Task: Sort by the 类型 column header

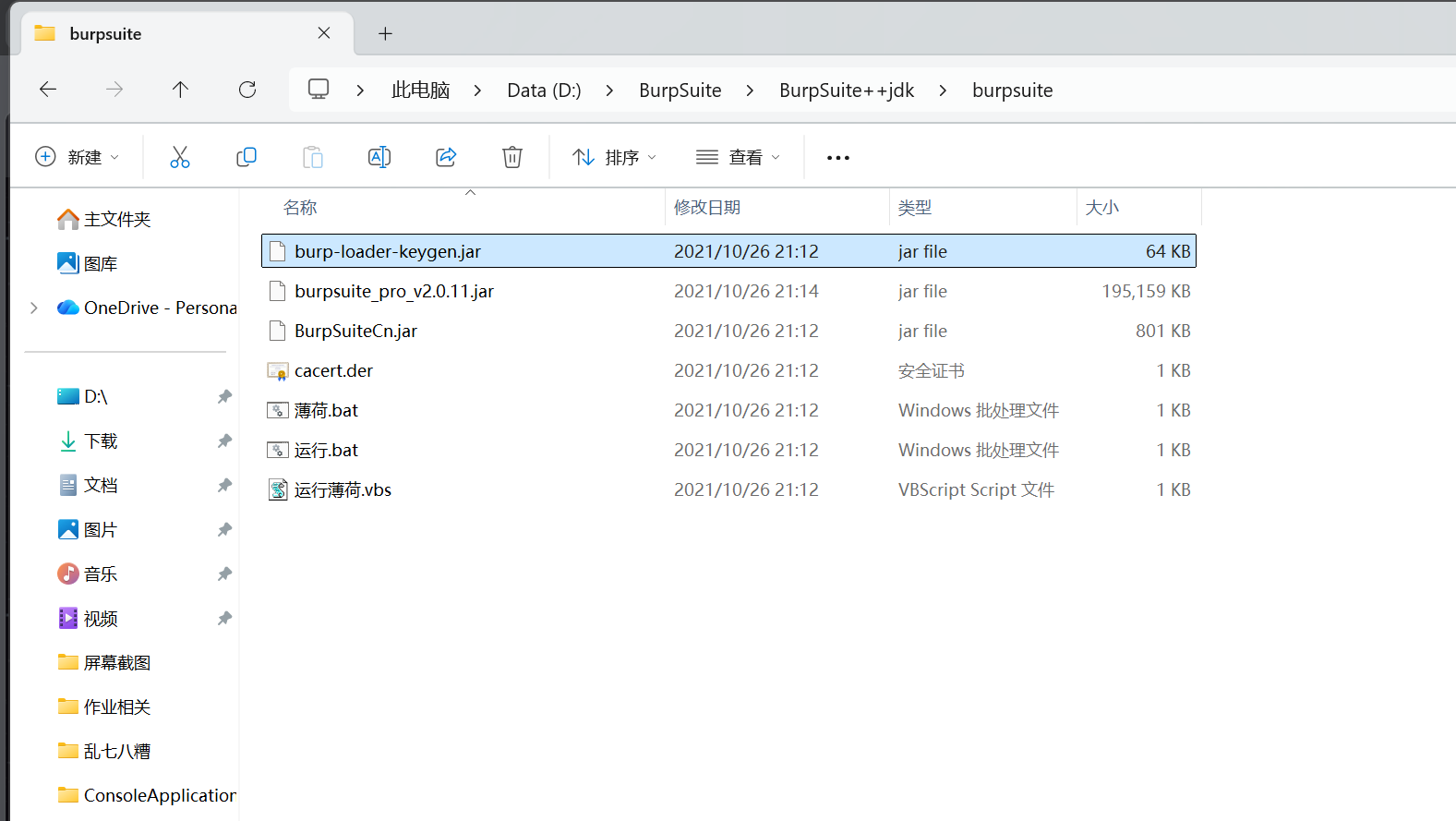Action: coord(915,208)
